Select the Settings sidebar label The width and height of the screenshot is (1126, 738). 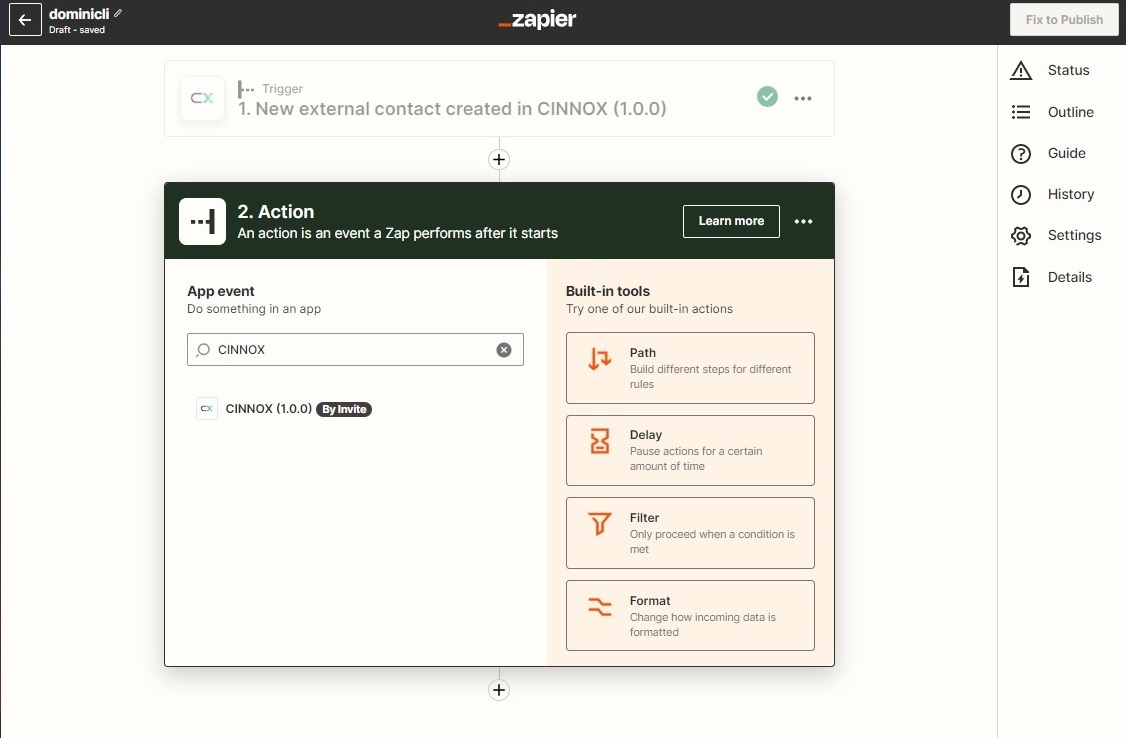pos(1074,235)
